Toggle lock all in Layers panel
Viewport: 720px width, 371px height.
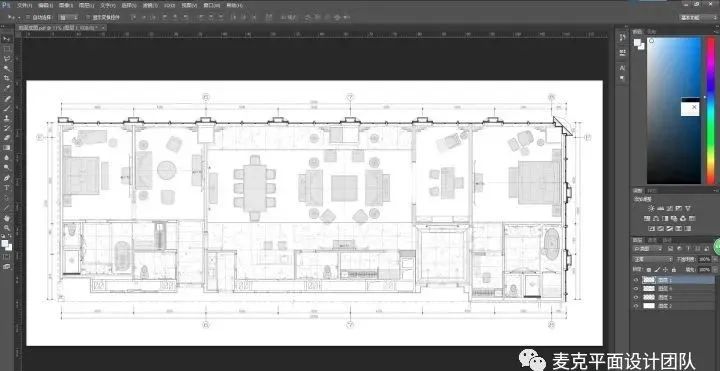[x=674, y=270]
